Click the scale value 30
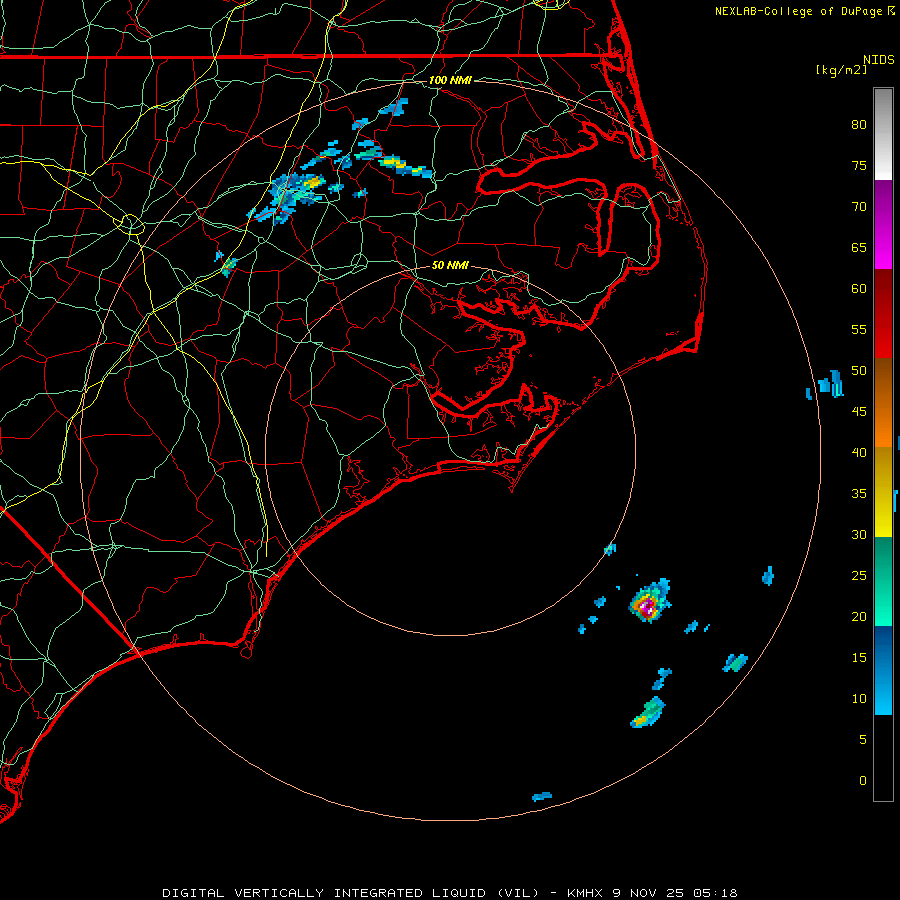The height and width of the screenshot is (900, 900). [859, 534]
